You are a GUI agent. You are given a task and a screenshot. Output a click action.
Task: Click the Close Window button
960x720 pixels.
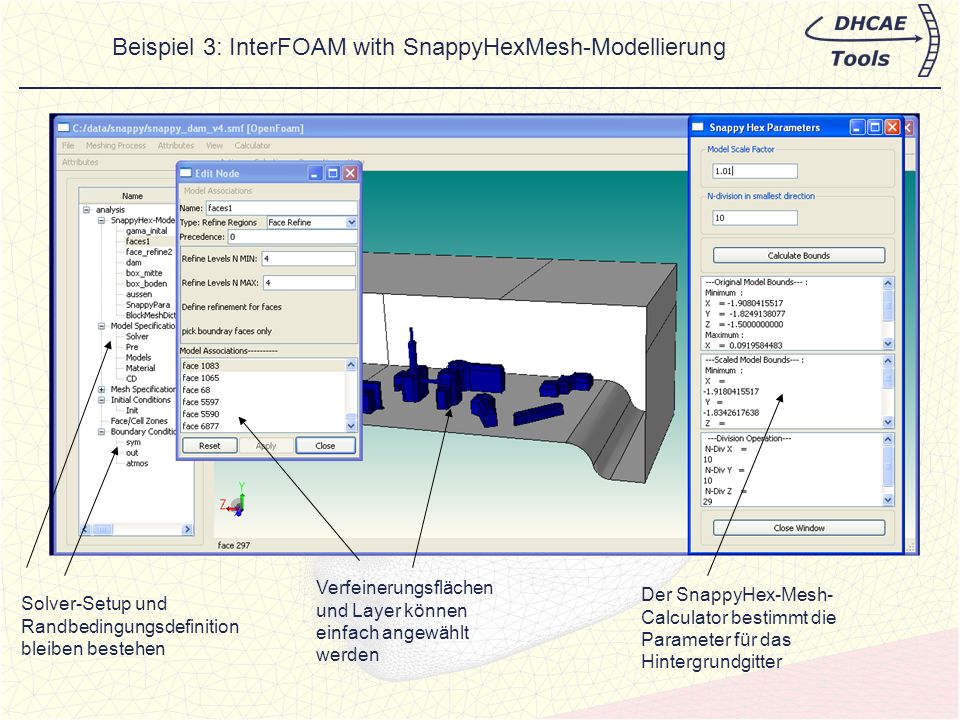tap(799, 528)
